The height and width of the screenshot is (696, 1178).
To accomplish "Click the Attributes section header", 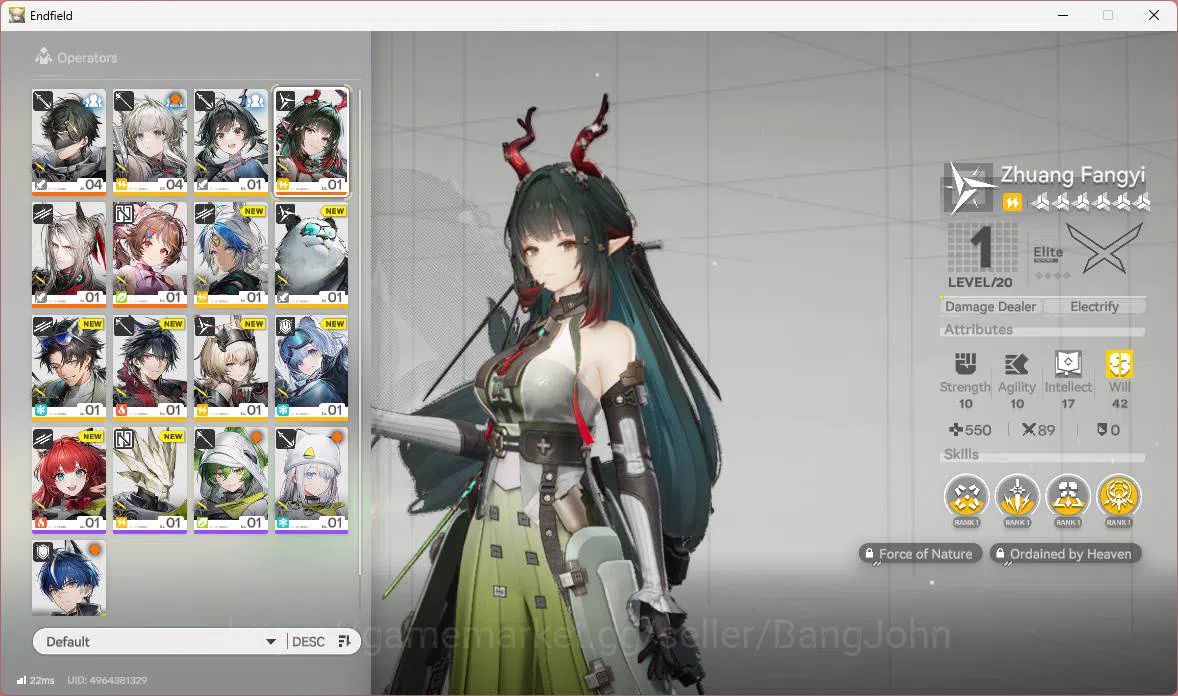I will (978, 329).
